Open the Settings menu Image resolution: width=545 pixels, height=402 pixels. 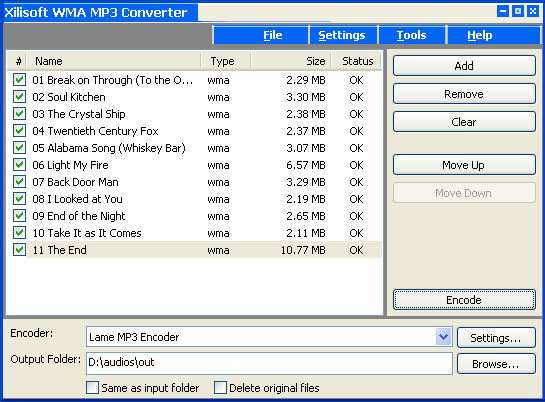point(342,35)
